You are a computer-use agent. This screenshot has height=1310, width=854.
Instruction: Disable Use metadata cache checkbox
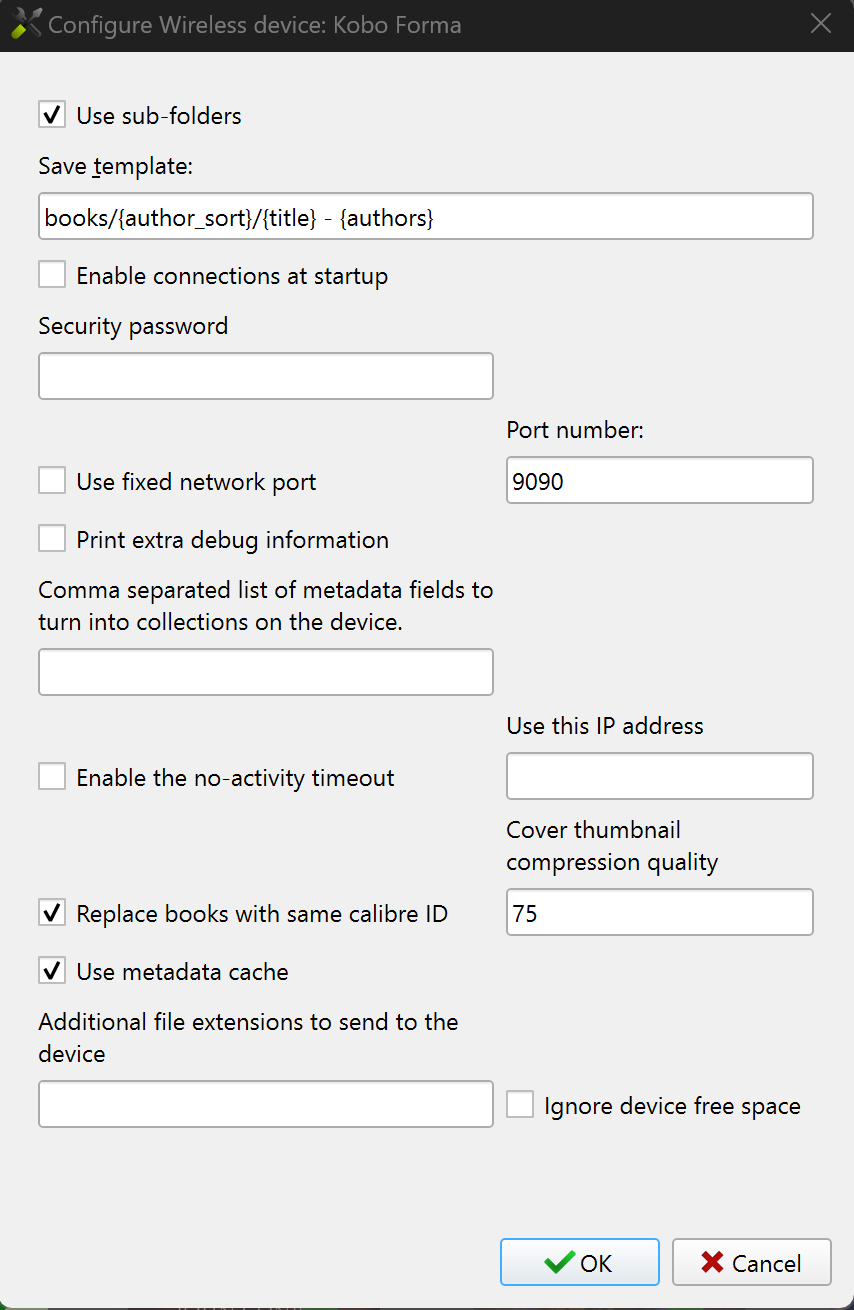[x=52, y=971]
